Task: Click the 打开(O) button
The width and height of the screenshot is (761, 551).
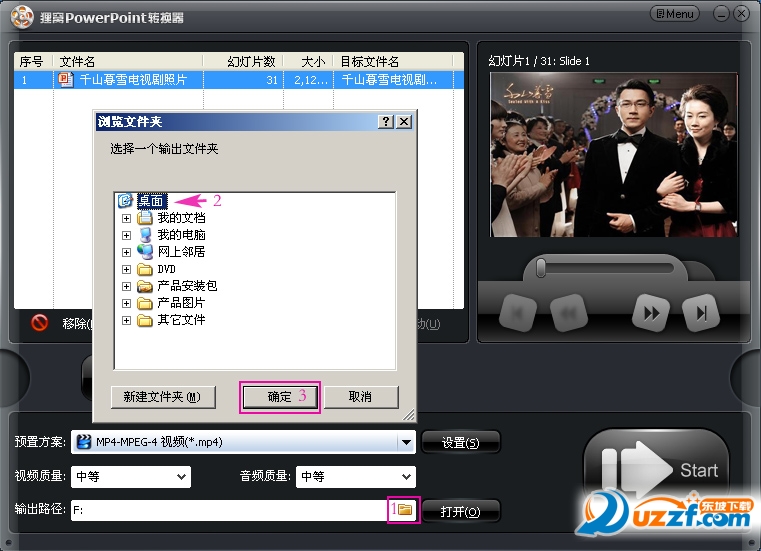Action: (x=461, y=511)
